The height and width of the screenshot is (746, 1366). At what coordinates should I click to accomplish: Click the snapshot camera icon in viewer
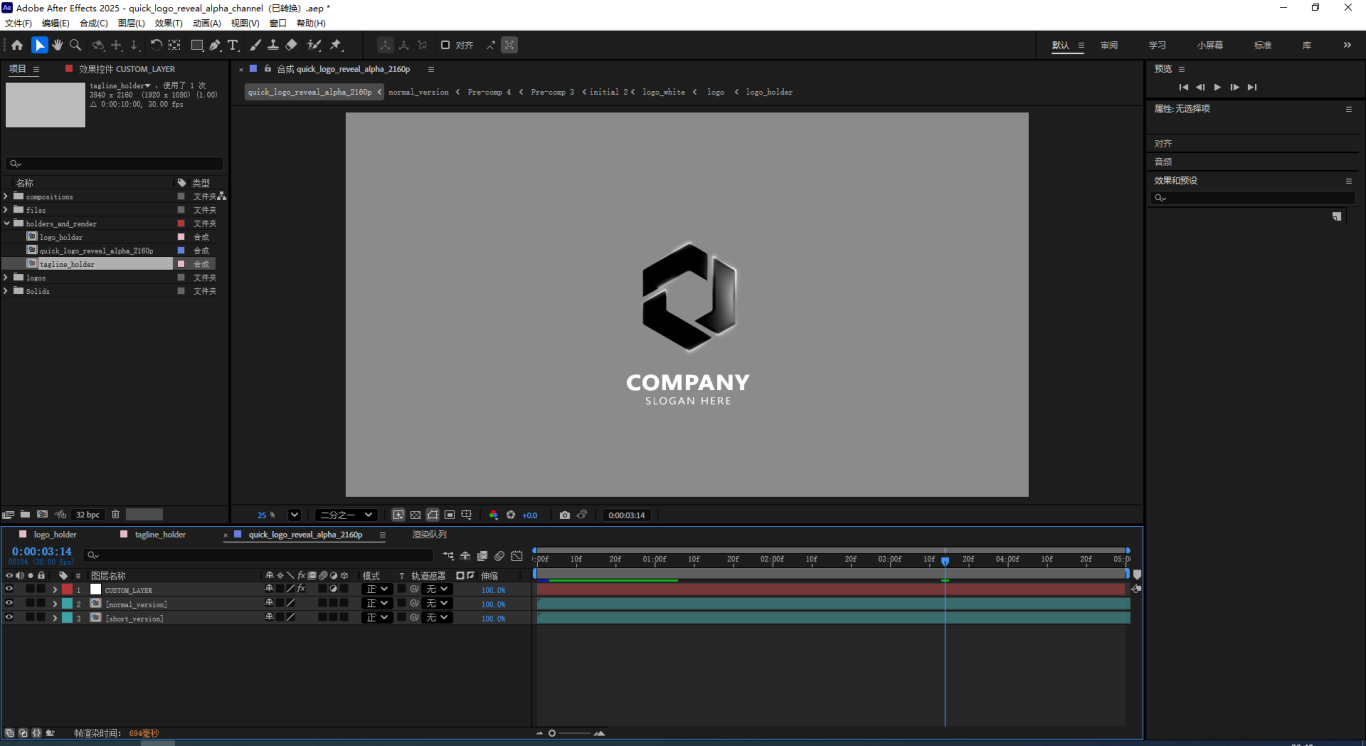click(565, 515)
